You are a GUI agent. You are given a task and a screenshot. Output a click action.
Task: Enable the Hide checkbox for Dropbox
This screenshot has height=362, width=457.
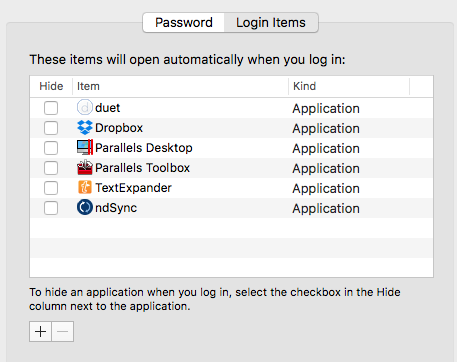pos(51,128)
